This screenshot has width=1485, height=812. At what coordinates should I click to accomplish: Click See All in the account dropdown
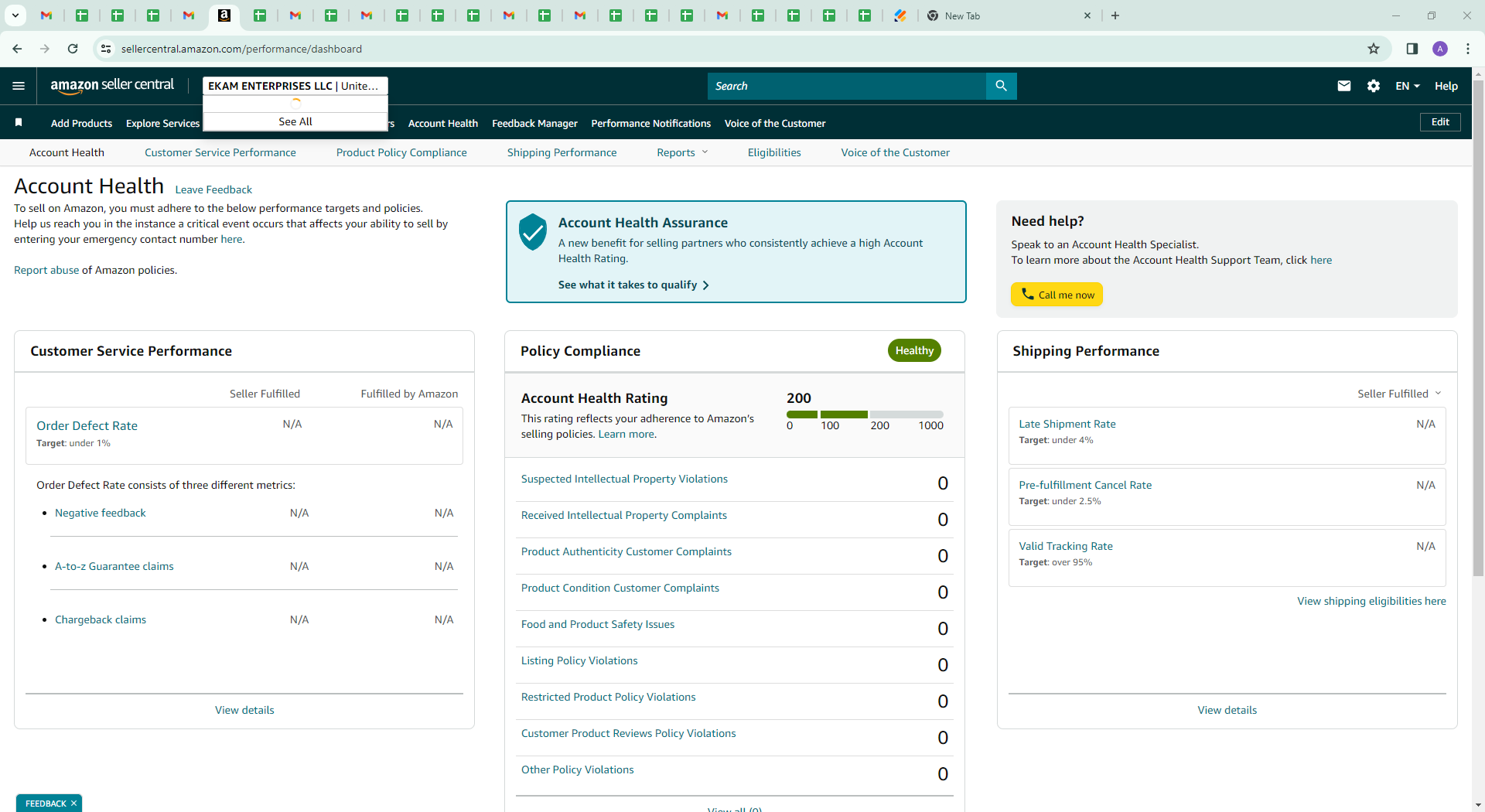(x=295, y=121)
